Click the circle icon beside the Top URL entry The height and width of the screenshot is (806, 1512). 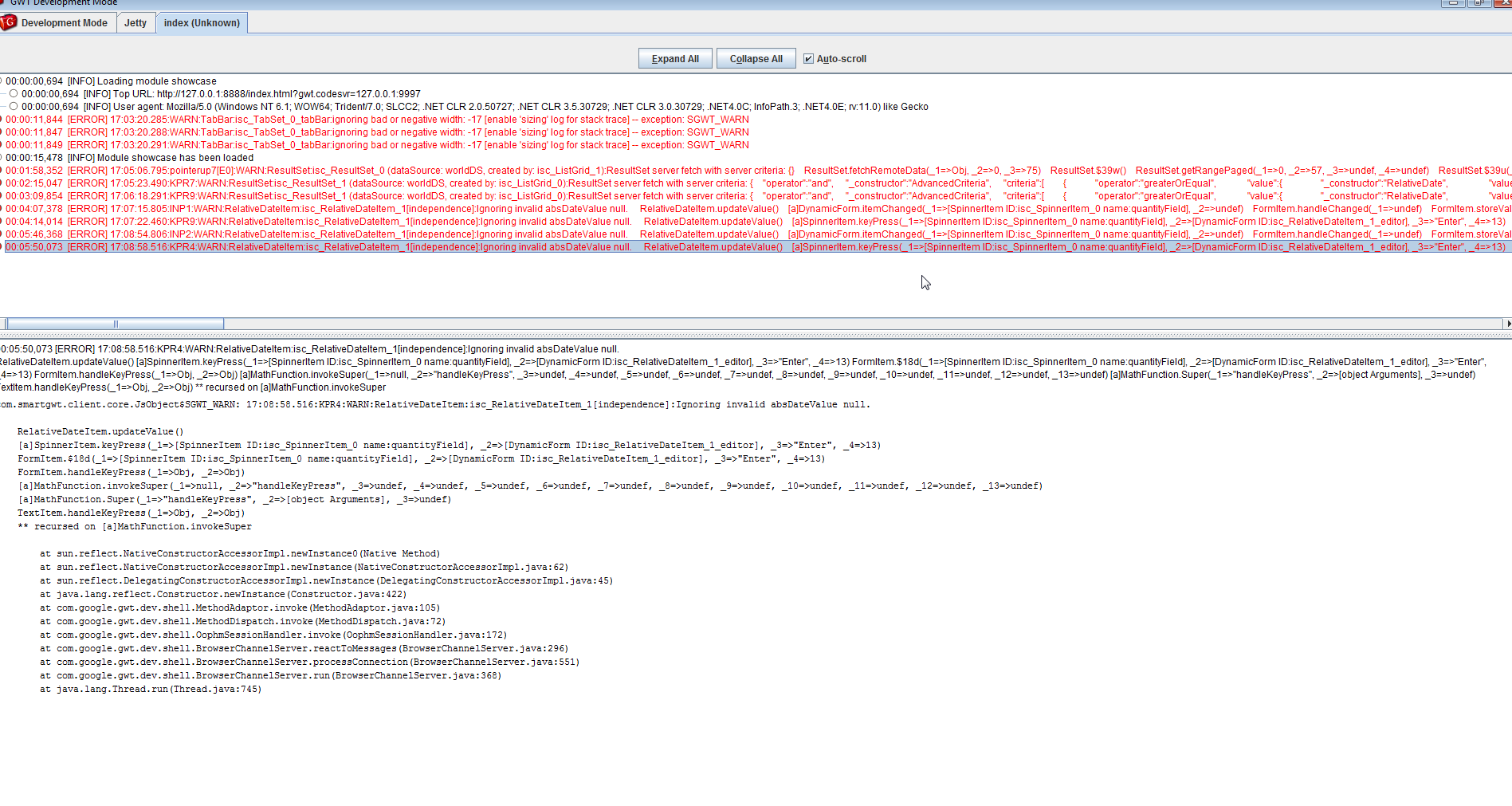(14, 94)
